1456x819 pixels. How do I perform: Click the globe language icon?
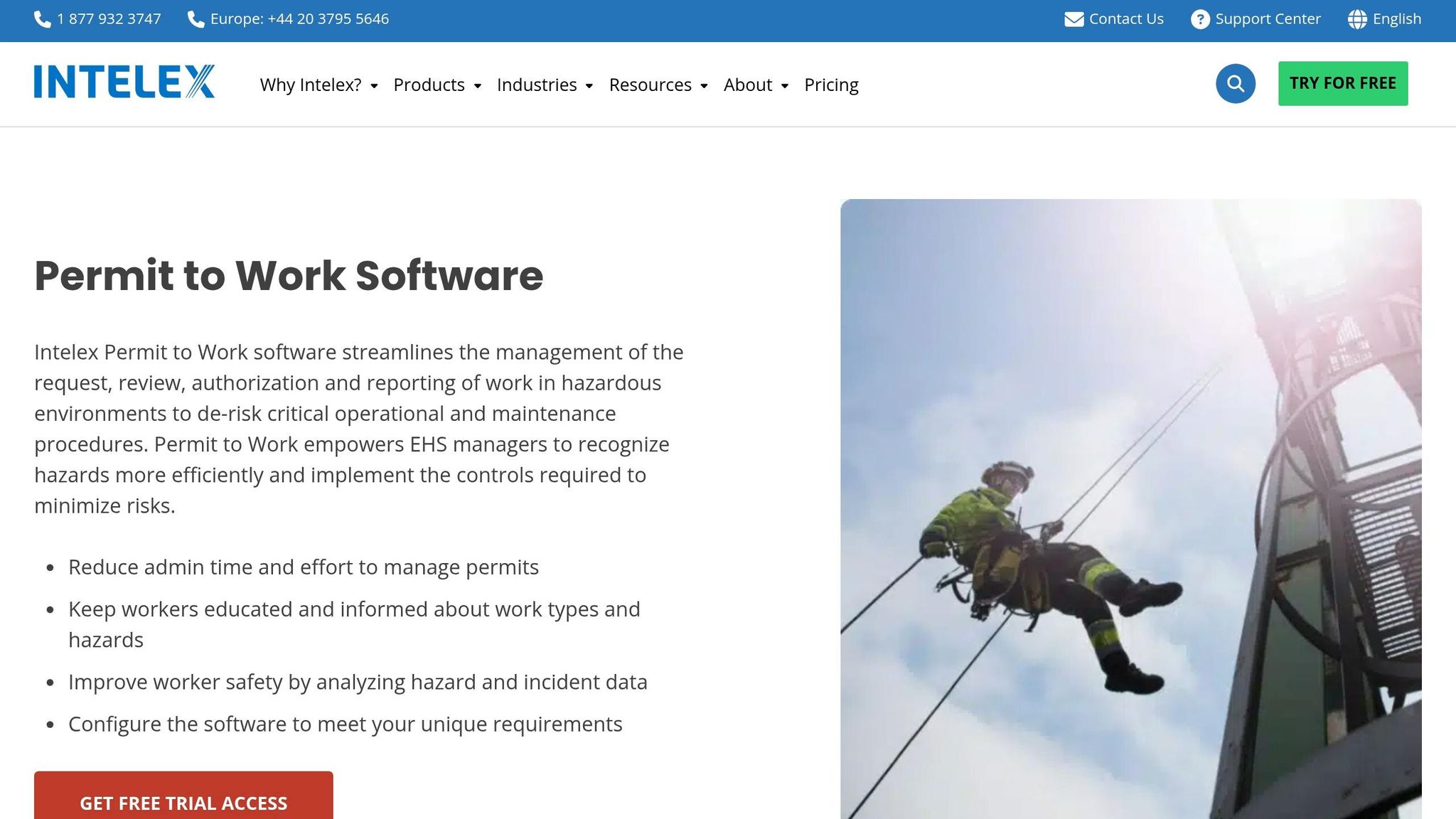(x=1357, y=19)
